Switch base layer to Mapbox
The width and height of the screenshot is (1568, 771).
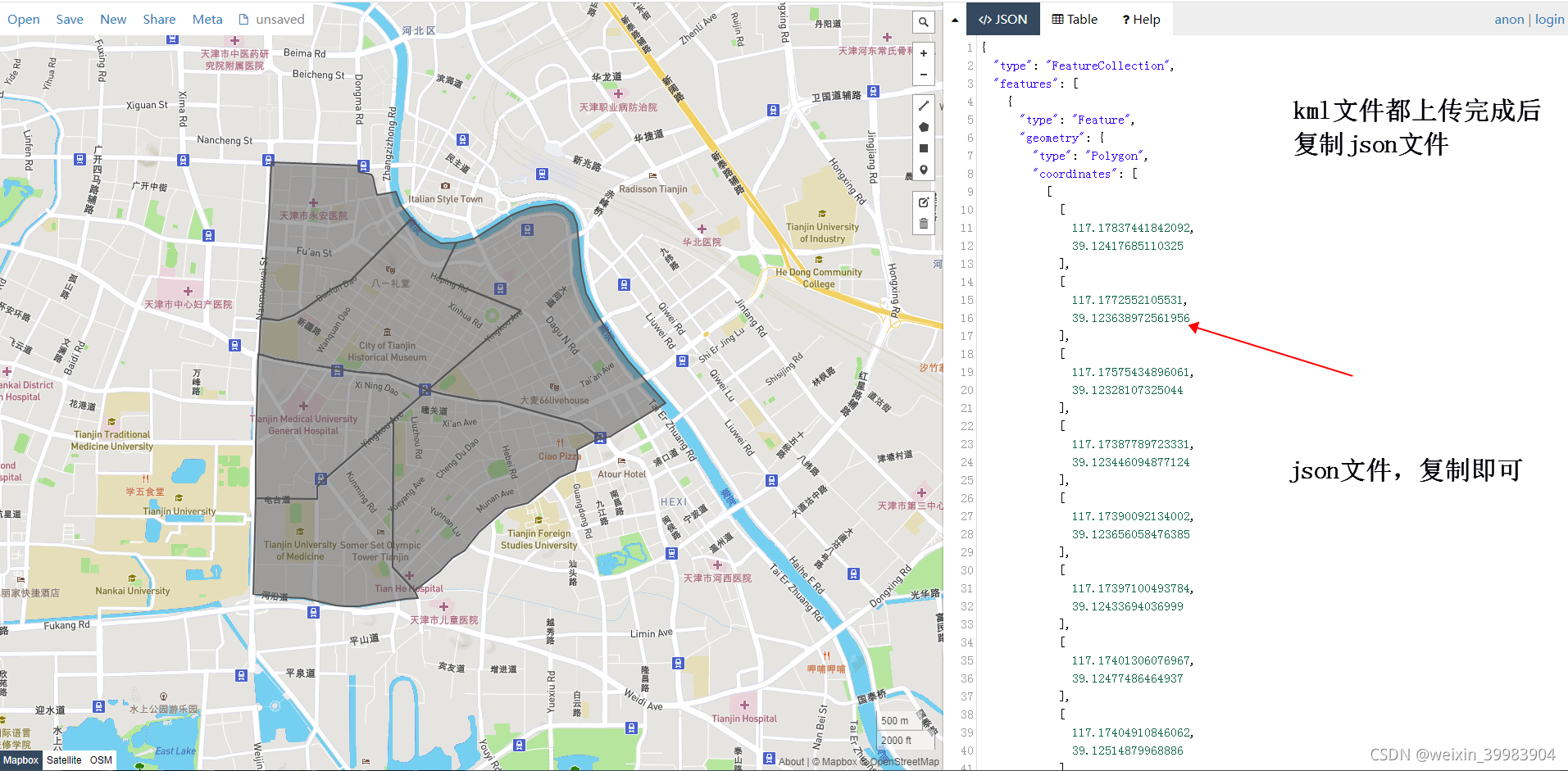click(20, 760)
